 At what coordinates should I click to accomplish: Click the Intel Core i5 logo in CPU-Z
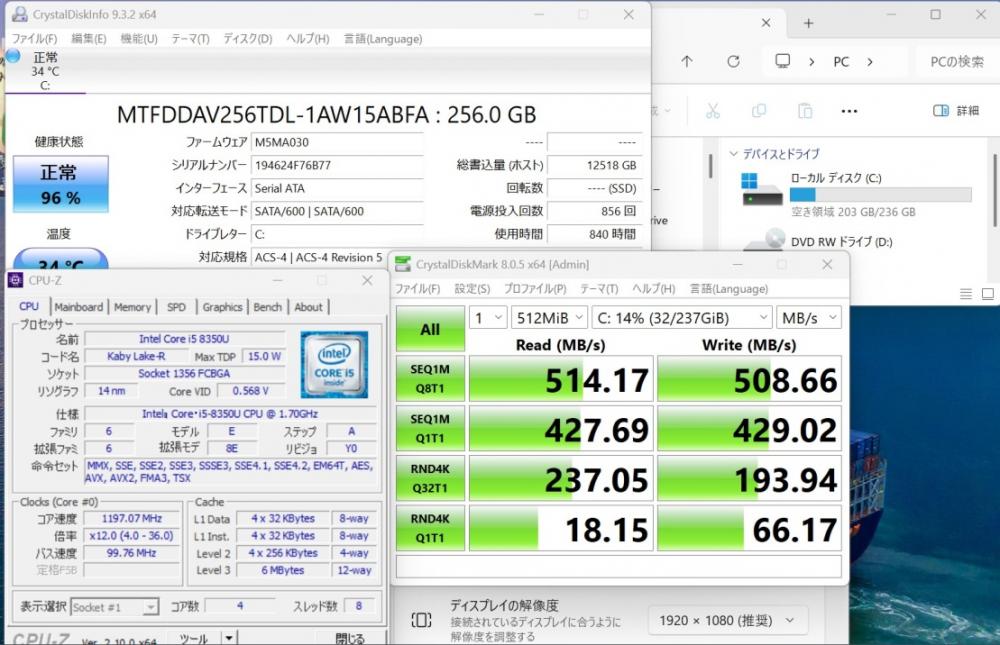tap(334, 364)
